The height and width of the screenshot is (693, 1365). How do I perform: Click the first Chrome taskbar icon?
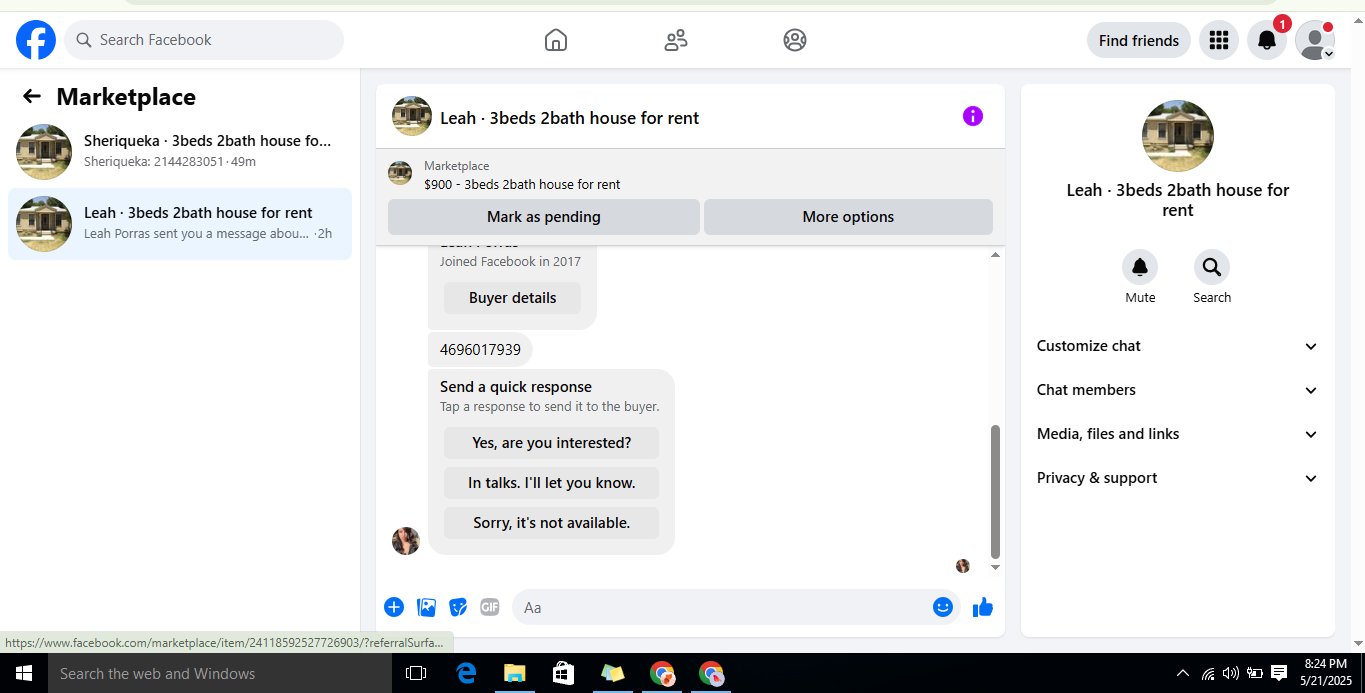(x=661, y=673)
